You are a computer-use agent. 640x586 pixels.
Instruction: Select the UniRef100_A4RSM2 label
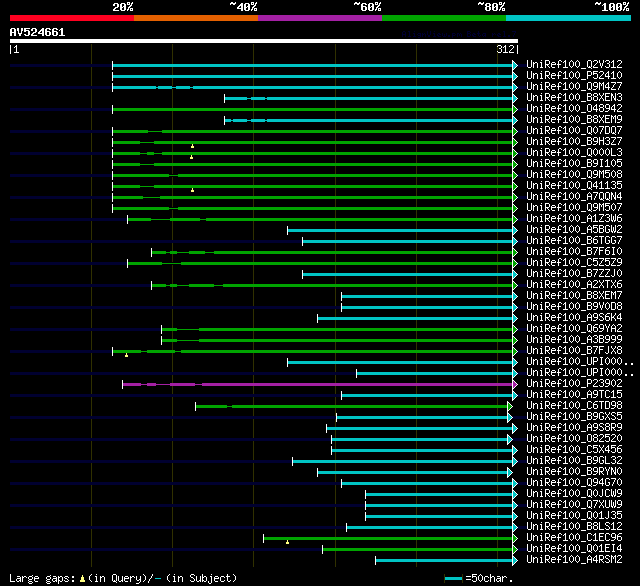(x=574, y=560)
